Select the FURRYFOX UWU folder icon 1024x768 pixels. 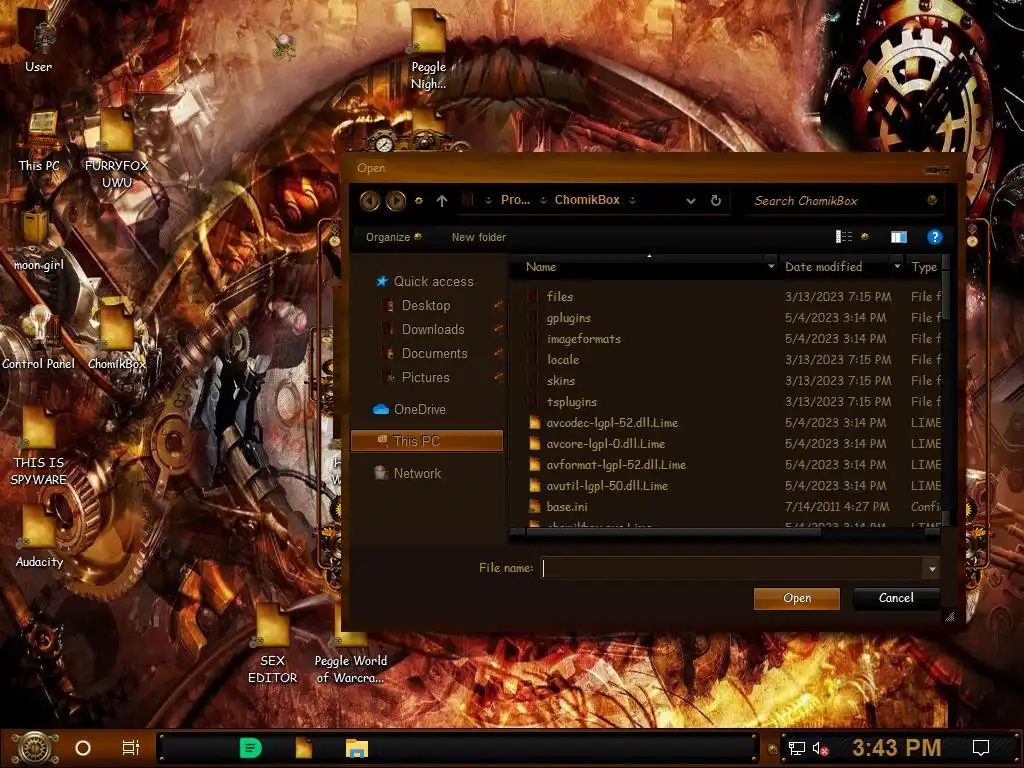coord(116,149)
